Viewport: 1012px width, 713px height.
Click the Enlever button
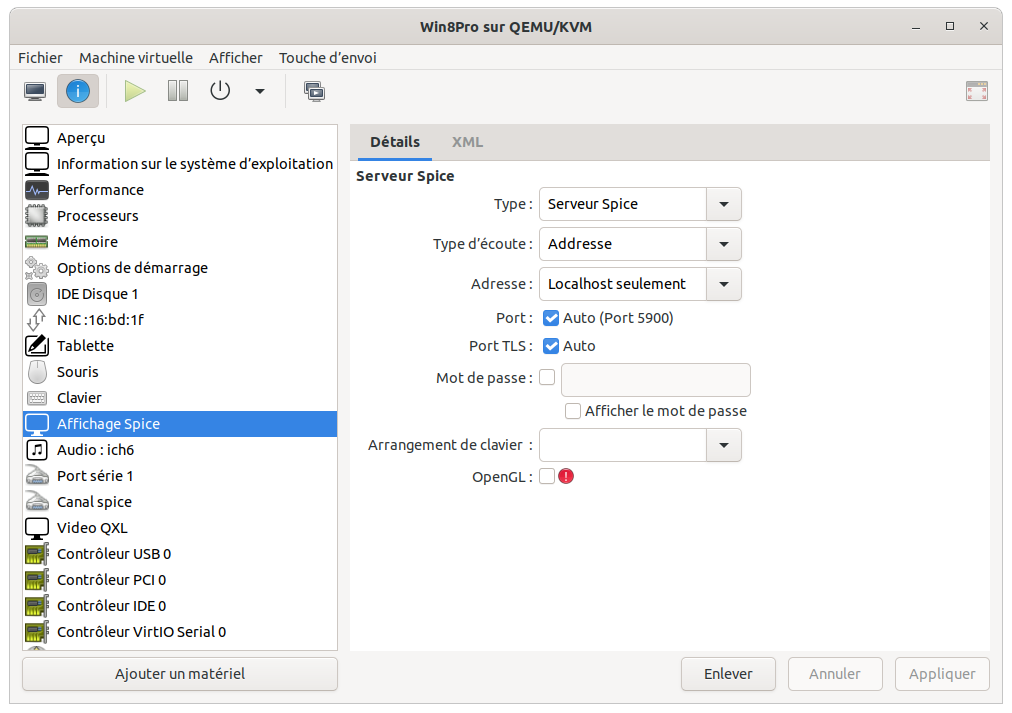(728, 674)
